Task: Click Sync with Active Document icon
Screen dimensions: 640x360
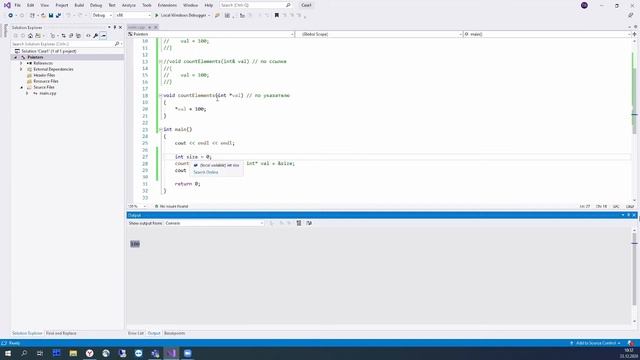Action: pos(64,36)
